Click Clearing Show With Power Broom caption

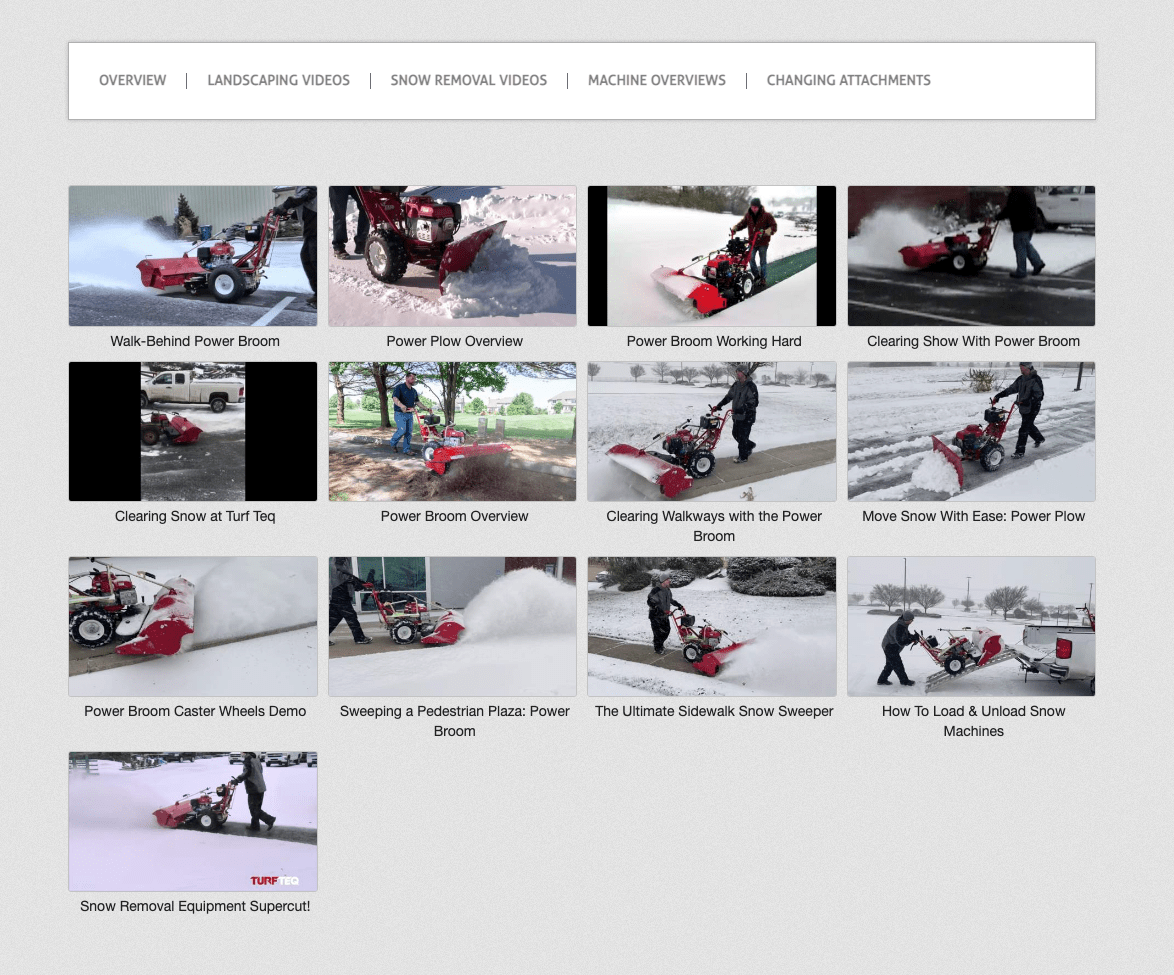(x=973, y=341)
